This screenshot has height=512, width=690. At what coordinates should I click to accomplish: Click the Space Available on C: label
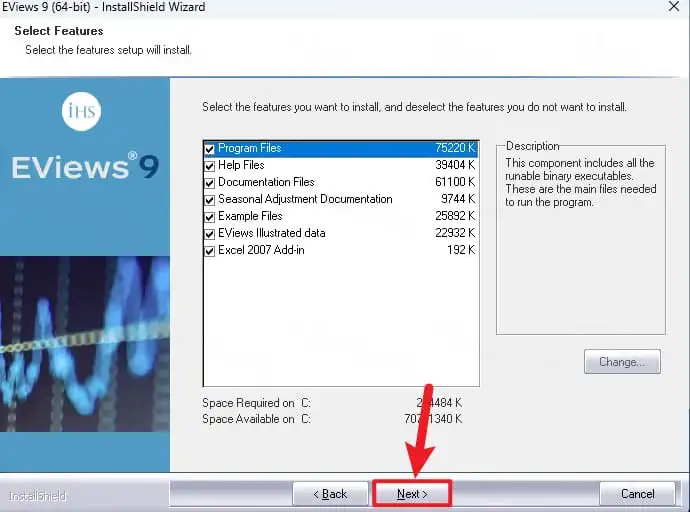[256, 419]
